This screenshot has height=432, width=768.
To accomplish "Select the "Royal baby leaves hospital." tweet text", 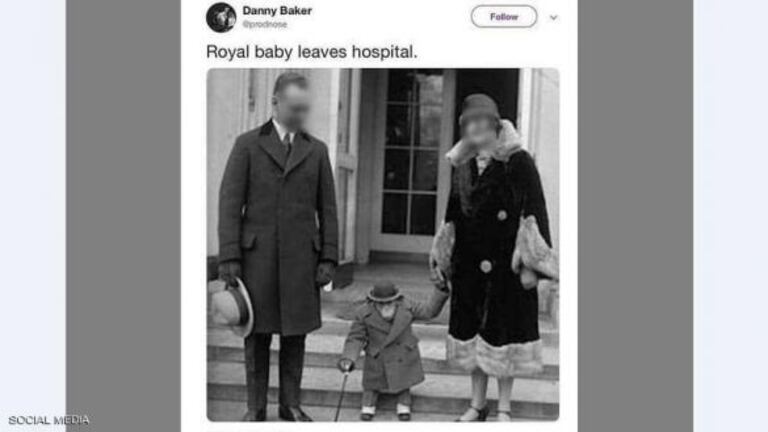I will pos(312,52).
